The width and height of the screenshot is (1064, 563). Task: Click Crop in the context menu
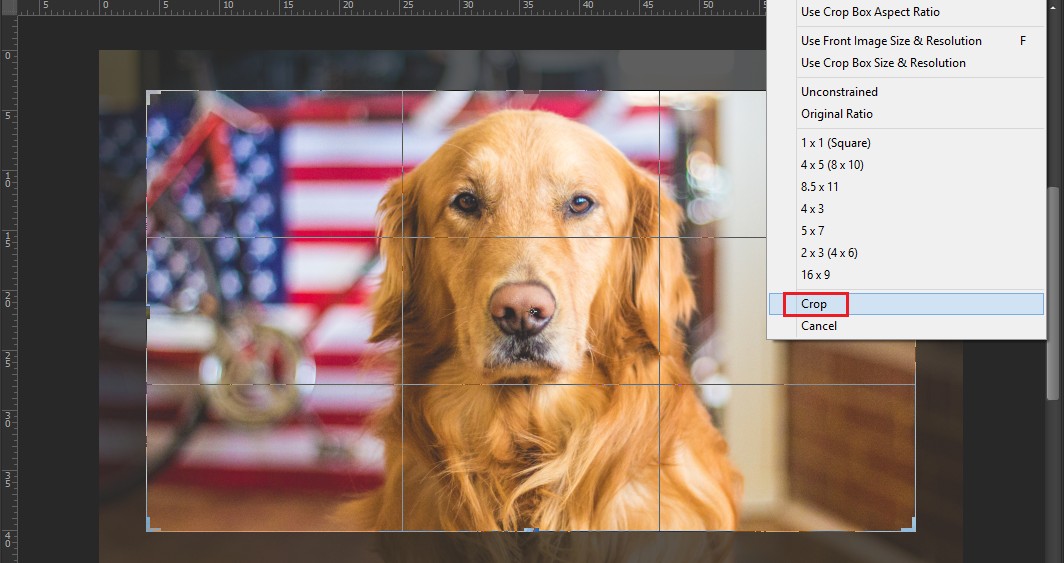coord(814,304)
